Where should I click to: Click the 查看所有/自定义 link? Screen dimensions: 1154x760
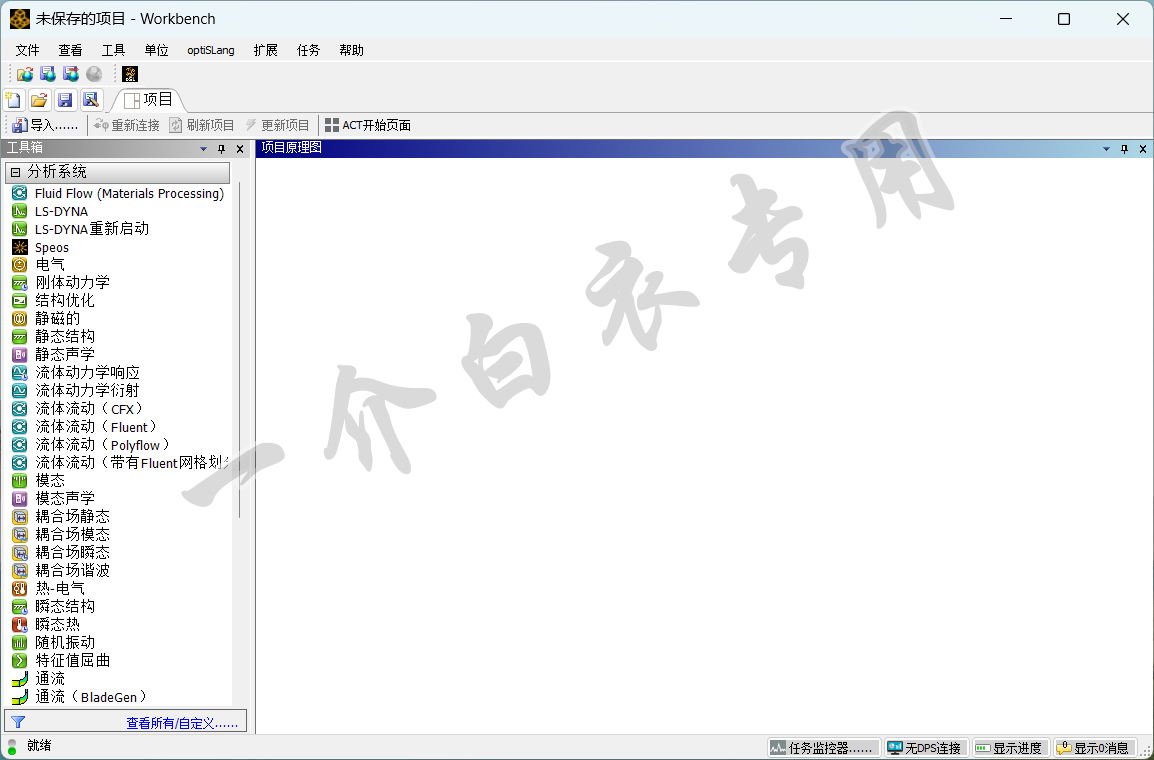pos(182,723)
